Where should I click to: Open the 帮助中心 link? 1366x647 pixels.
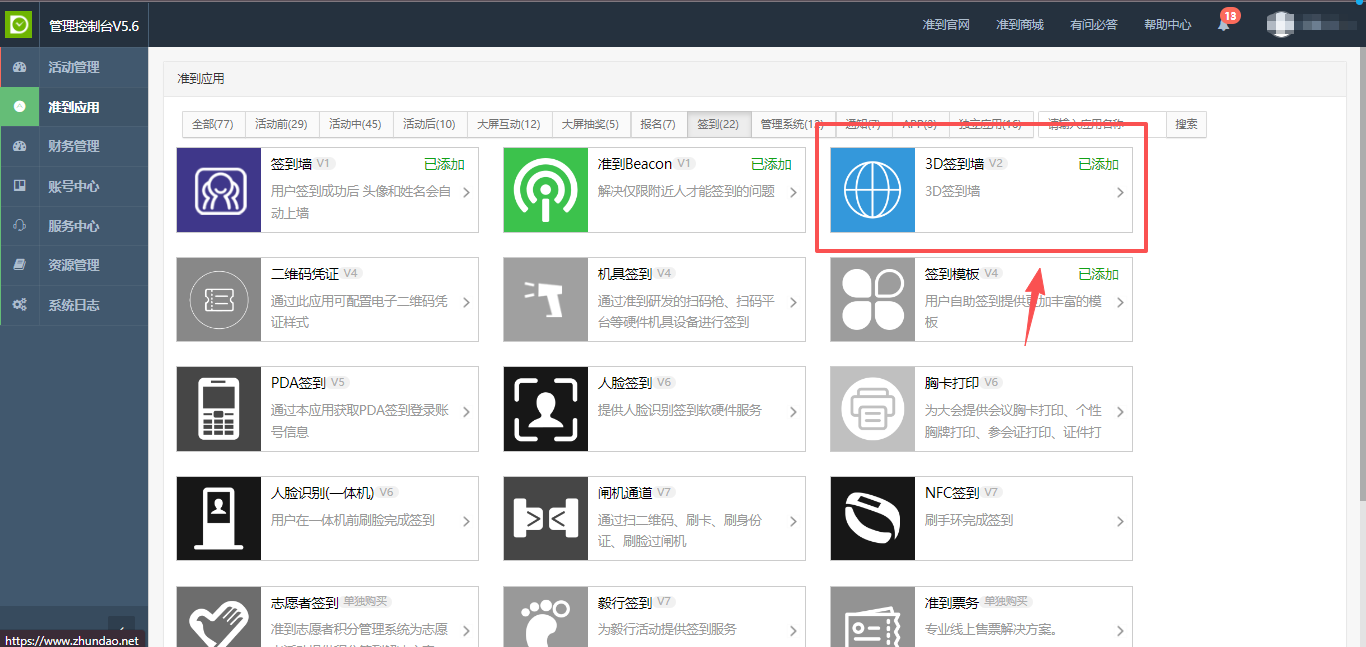[1167, 24]
